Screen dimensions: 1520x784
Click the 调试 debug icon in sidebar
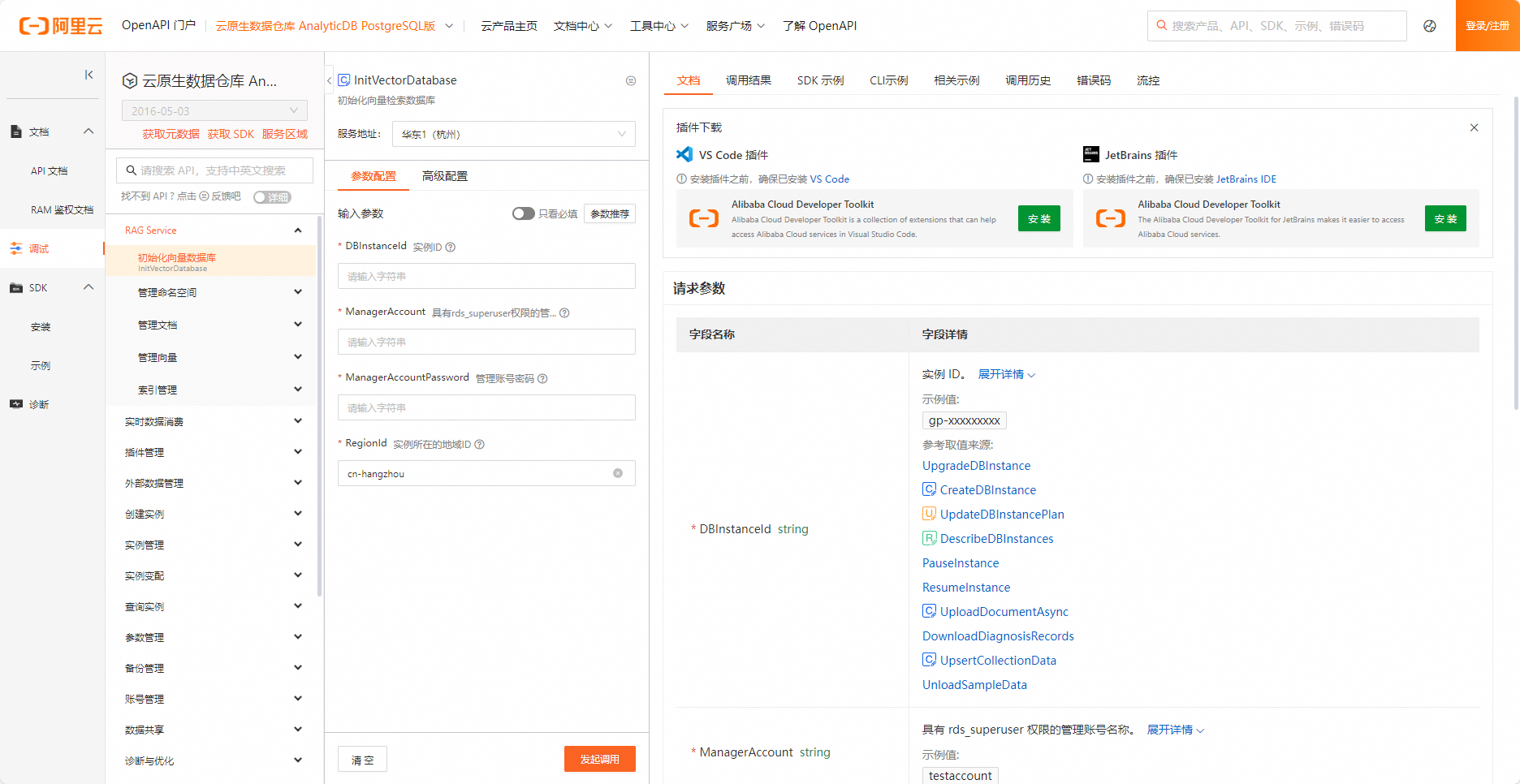tap(16, 248)
